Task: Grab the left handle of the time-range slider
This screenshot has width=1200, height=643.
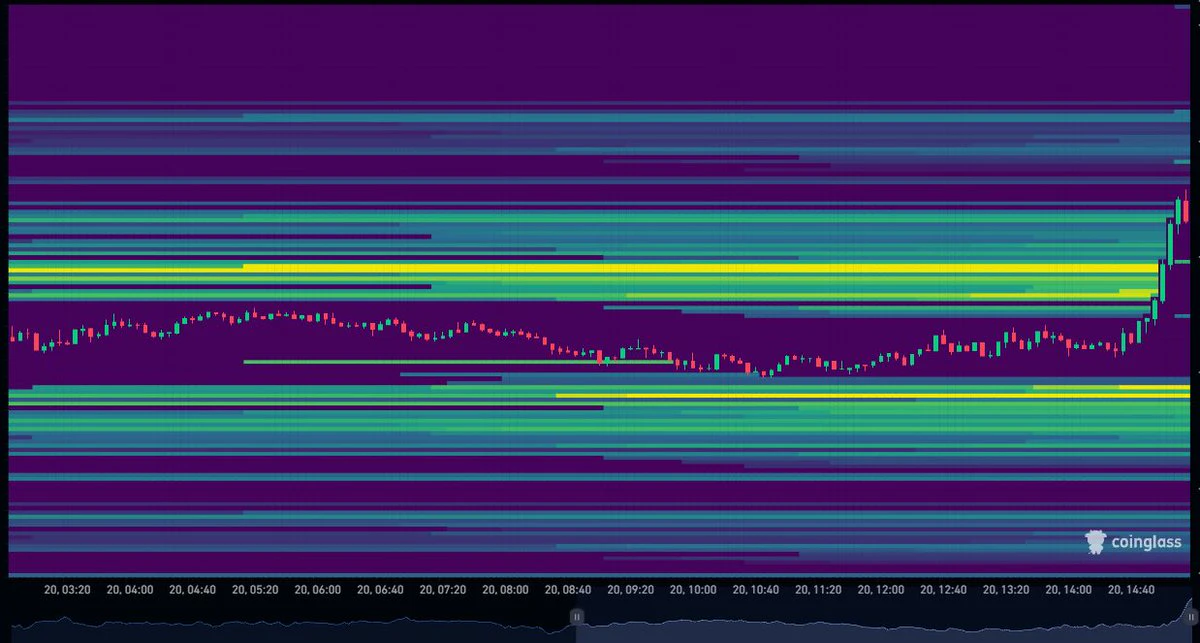Action: click(576, 617)
